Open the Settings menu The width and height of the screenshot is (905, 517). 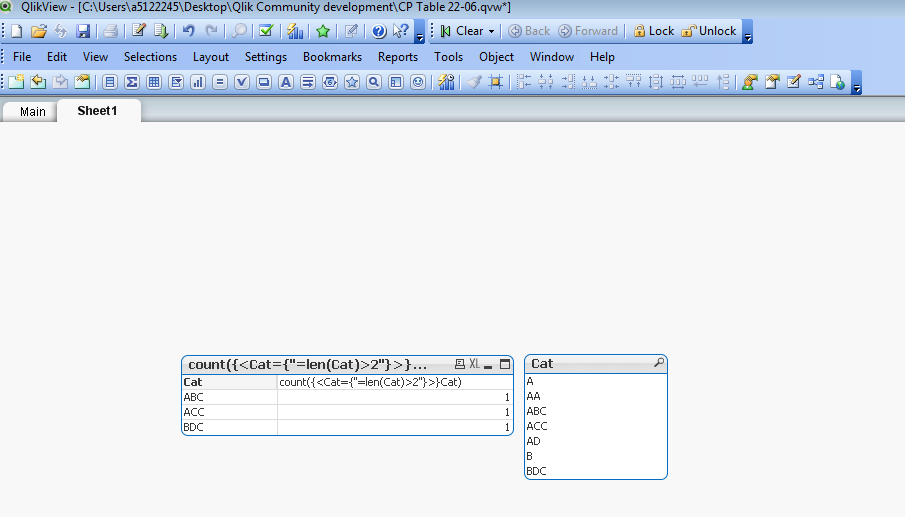(265, 57)
